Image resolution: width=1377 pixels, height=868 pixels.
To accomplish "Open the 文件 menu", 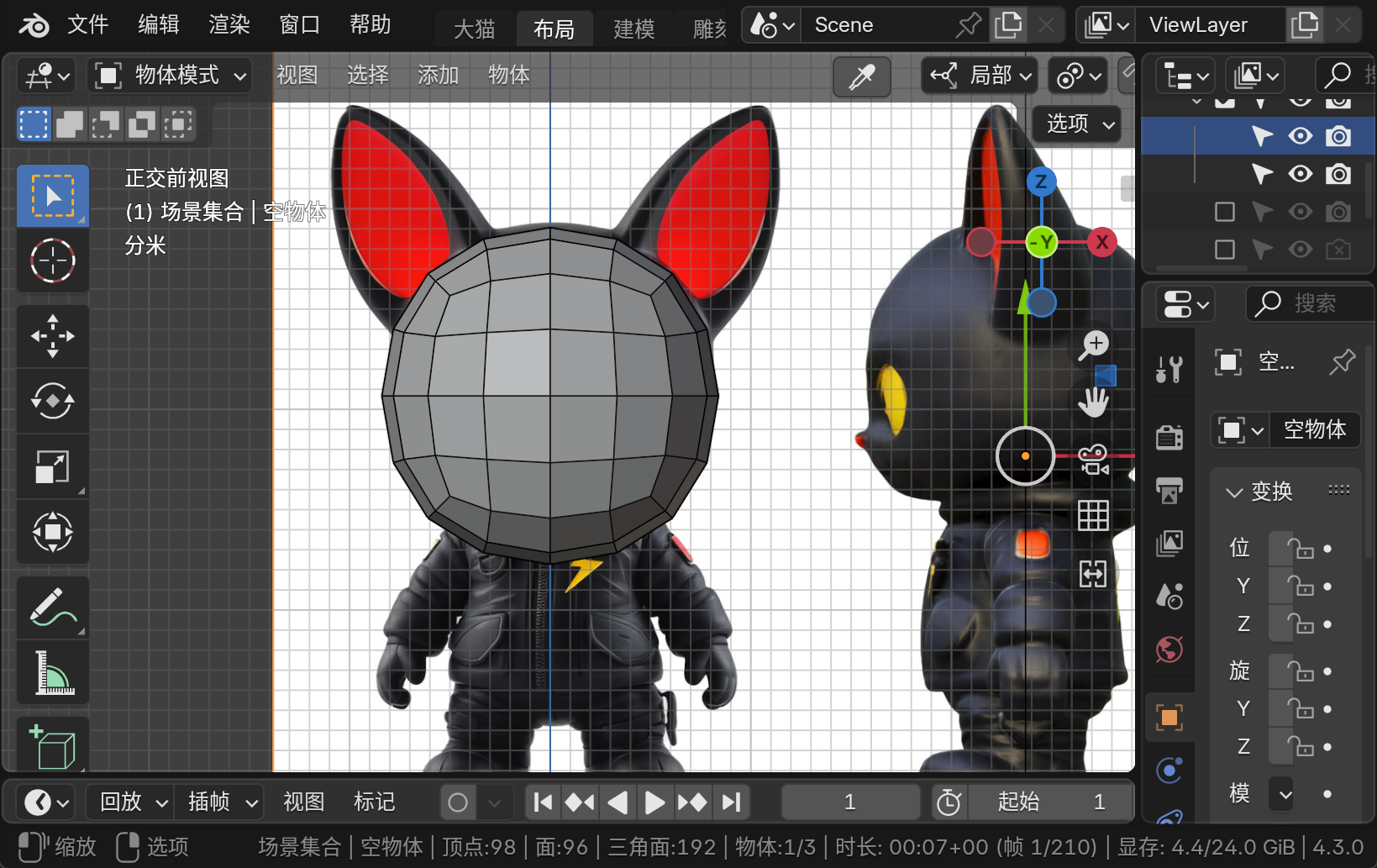I will point(88,25).
